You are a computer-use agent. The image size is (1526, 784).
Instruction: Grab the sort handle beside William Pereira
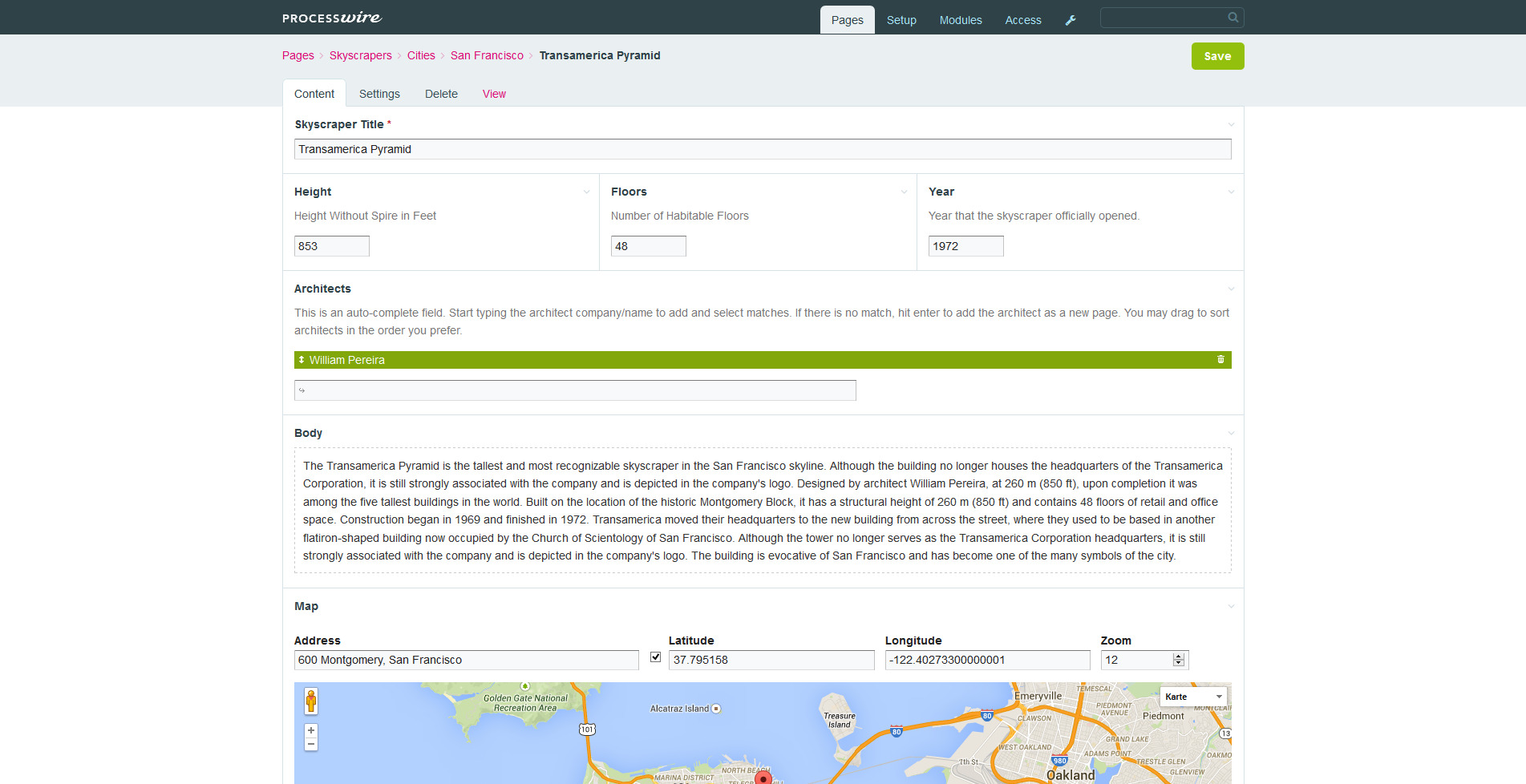tap(302, 360)
